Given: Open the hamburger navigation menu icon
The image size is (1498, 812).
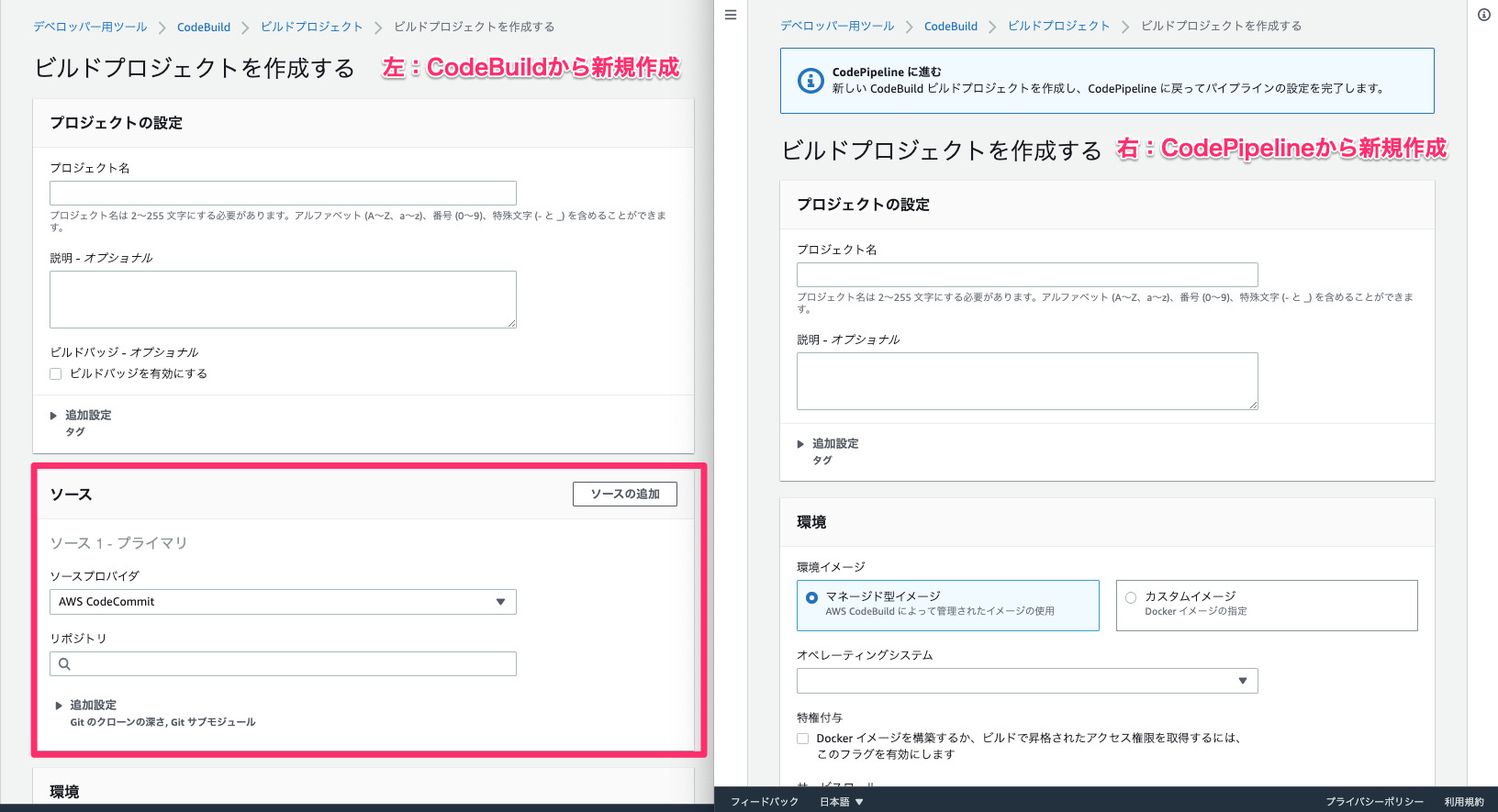Looking at the screenshot, I should pos(731,15).
